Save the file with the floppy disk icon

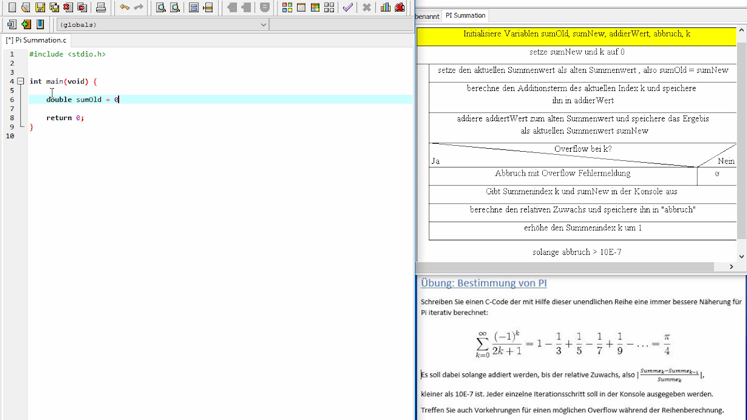[x=40, y=8]
